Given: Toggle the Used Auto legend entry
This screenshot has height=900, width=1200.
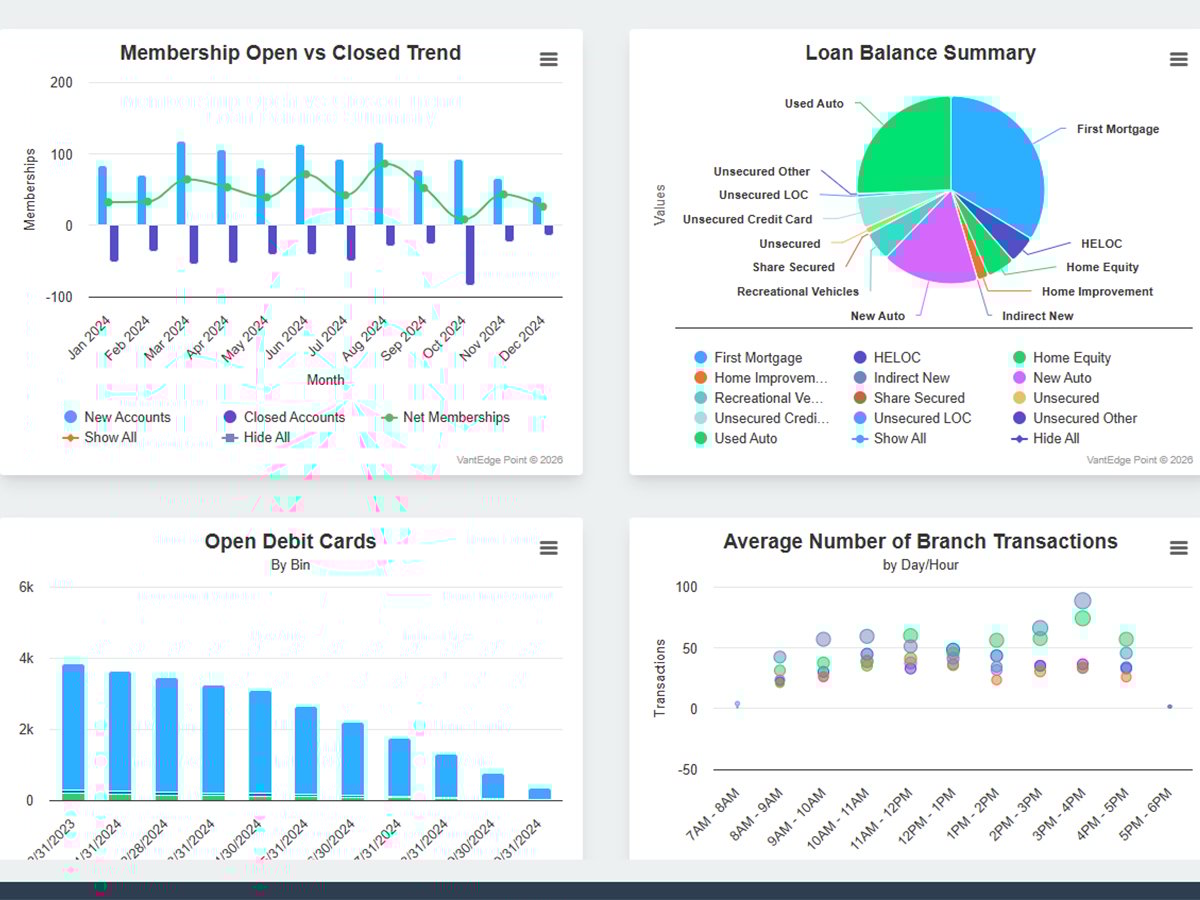Looking at the screenshot, I should tap(700, 438).
